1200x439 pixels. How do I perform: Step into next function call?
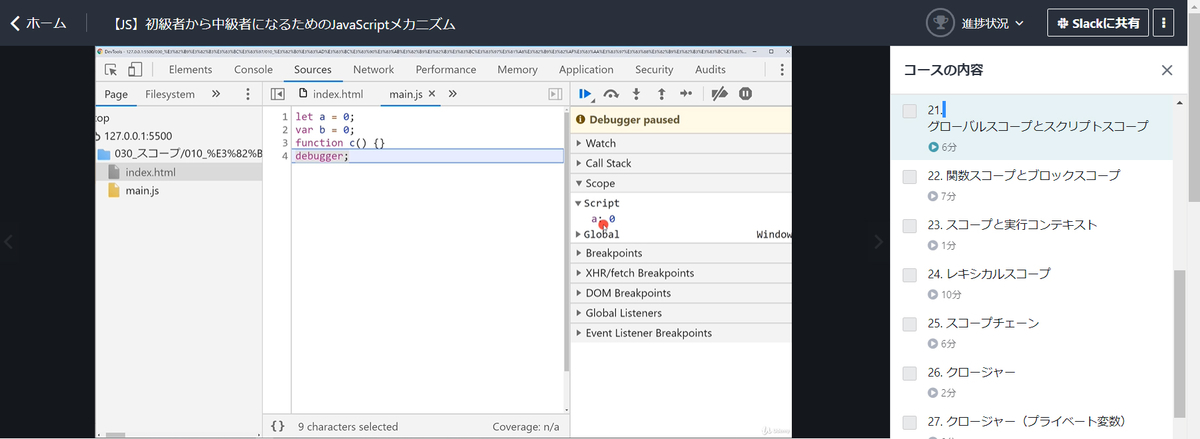[x=636, y=94]
